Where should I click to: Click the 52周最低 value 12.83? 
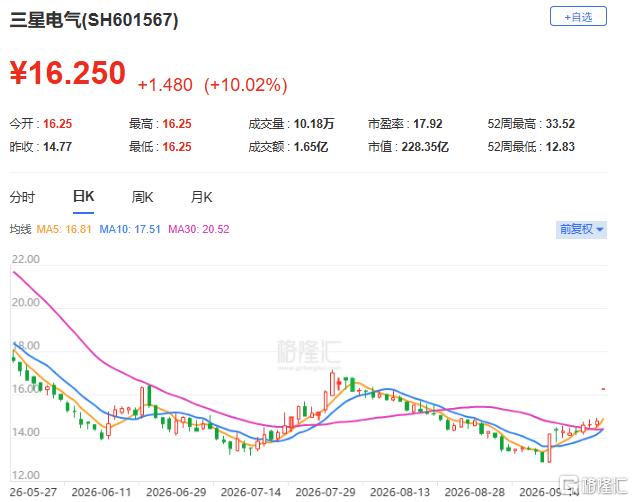pyautogui.click(x=560, y=146)
